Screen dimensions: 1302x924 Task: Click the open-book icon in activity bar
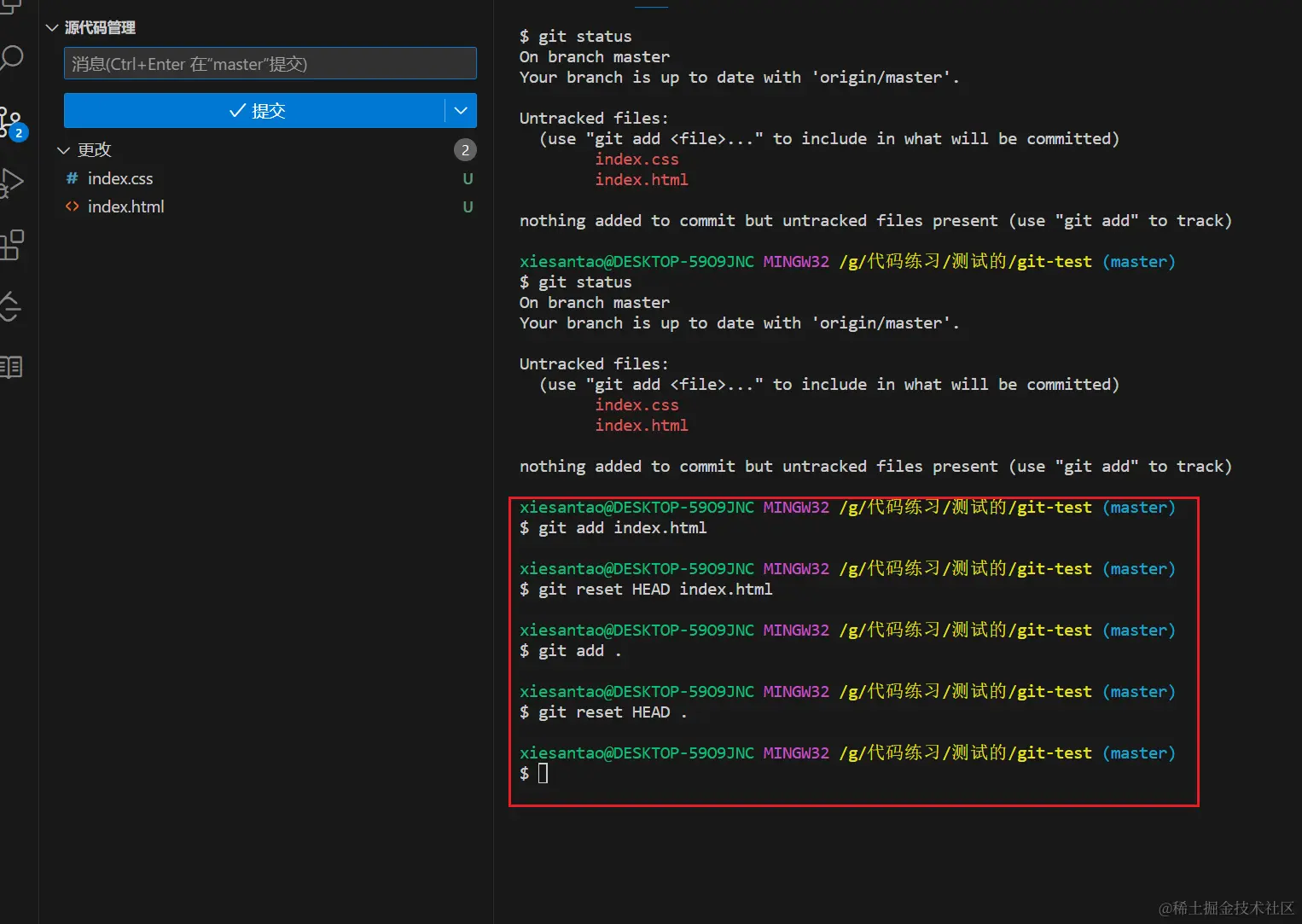(x=11, y=368)
